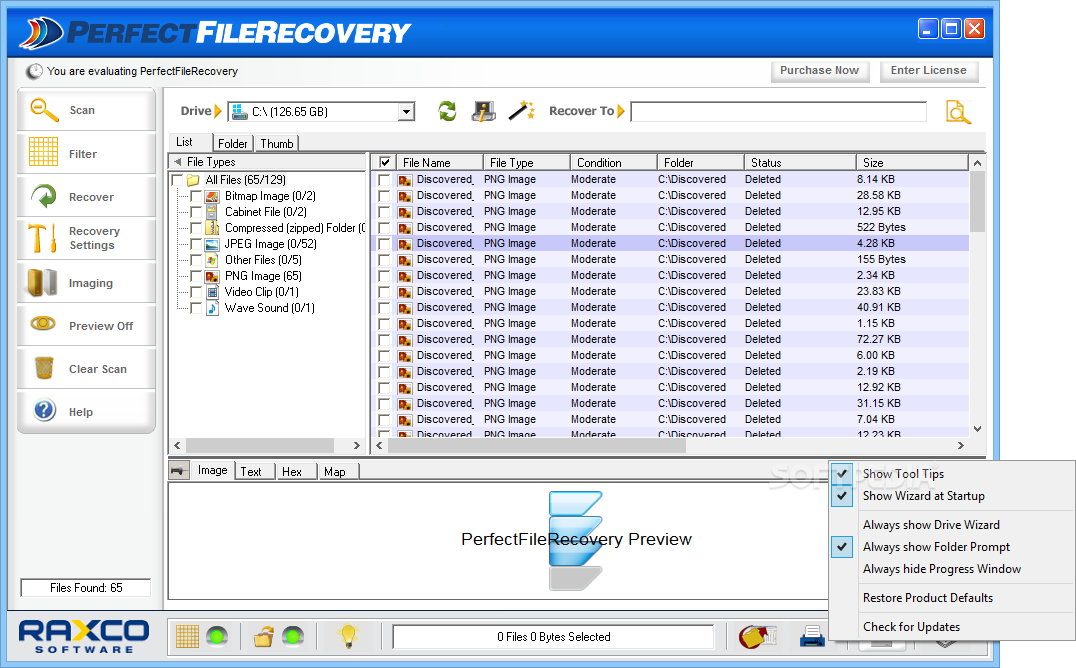Click the JPEG Image file type icon
Image resolution: width=1076 pixels, height=668 pixels.
point(213,244)
